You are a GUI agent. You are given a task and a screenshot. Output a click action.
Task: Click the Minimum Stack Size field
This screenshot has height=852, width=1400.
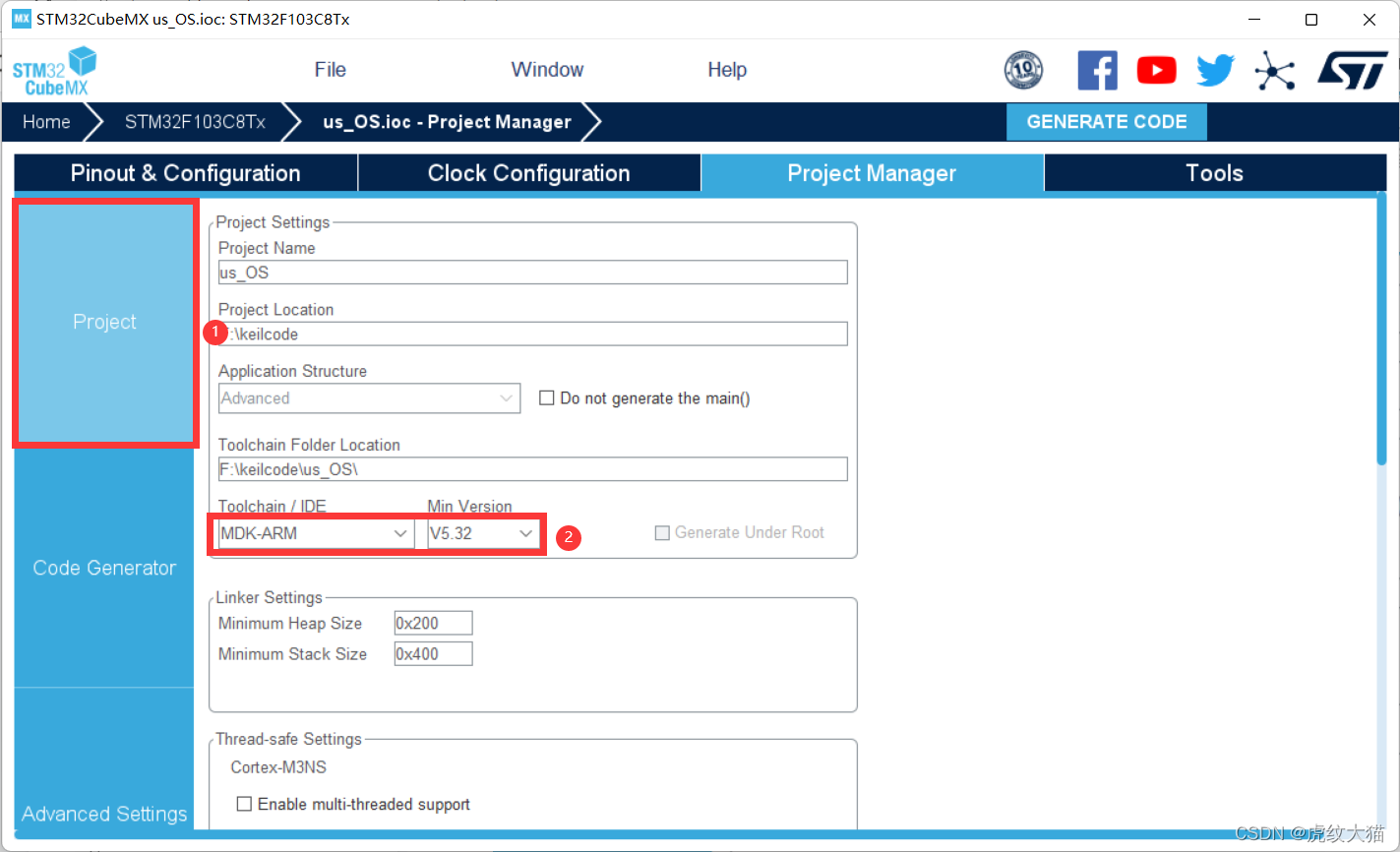[433, 653]
